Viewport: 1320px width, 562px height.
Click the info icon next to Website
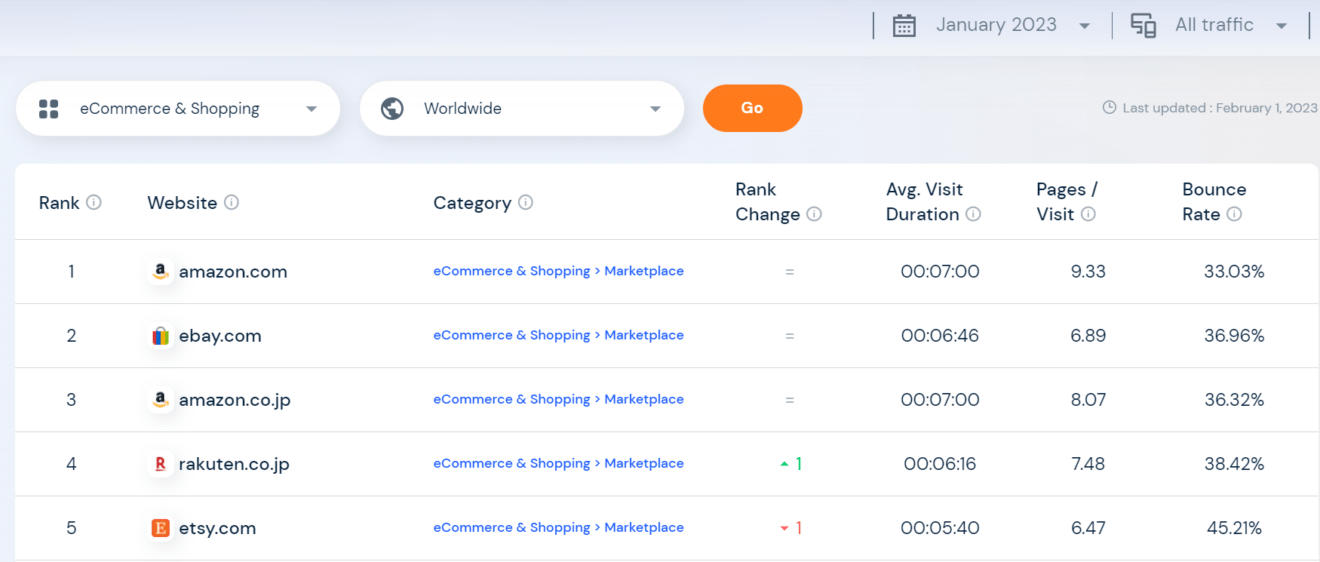(x=231, y=202)
